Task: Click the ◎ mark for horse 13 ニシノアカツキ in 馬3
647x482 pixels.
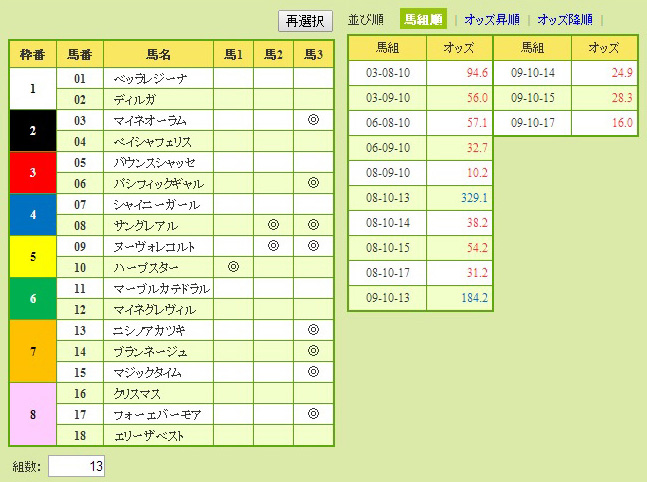Action: [x=313, y=330]
